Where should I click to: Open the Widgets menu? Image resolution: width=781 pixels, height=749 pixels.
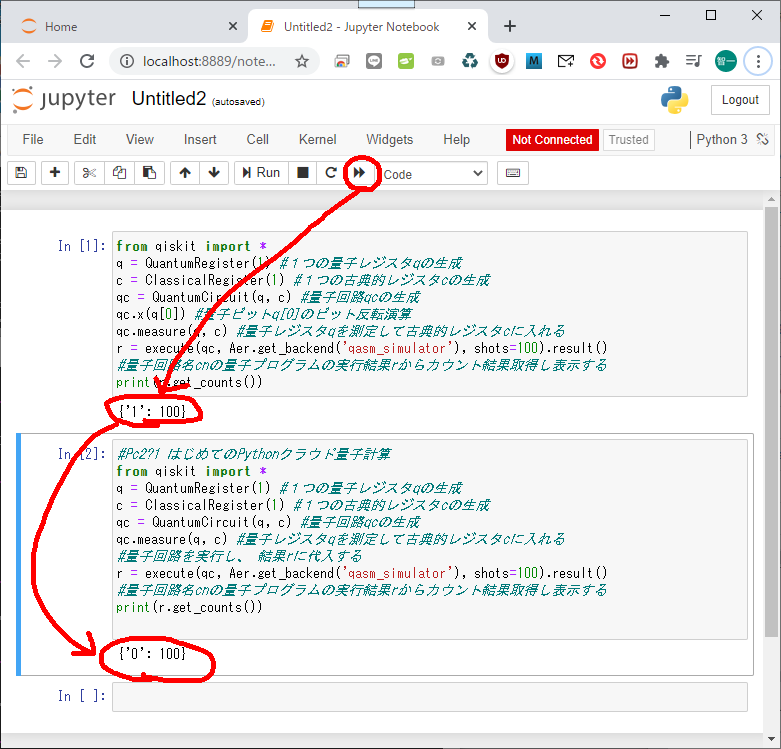[389, 140]
